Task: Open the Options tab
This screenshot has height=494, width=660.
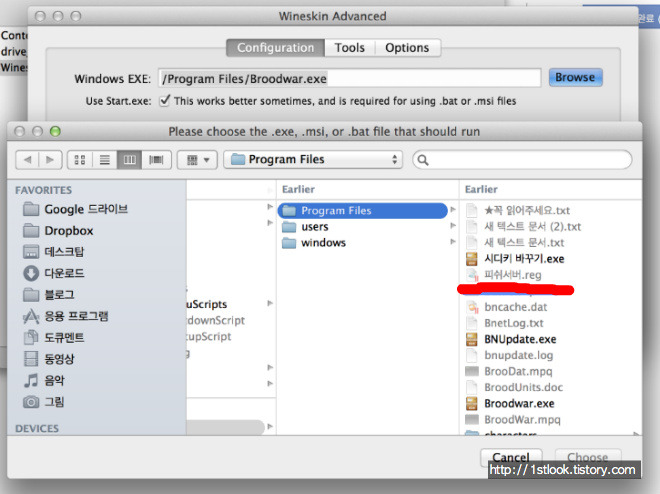Action: [x=407, y=48]
